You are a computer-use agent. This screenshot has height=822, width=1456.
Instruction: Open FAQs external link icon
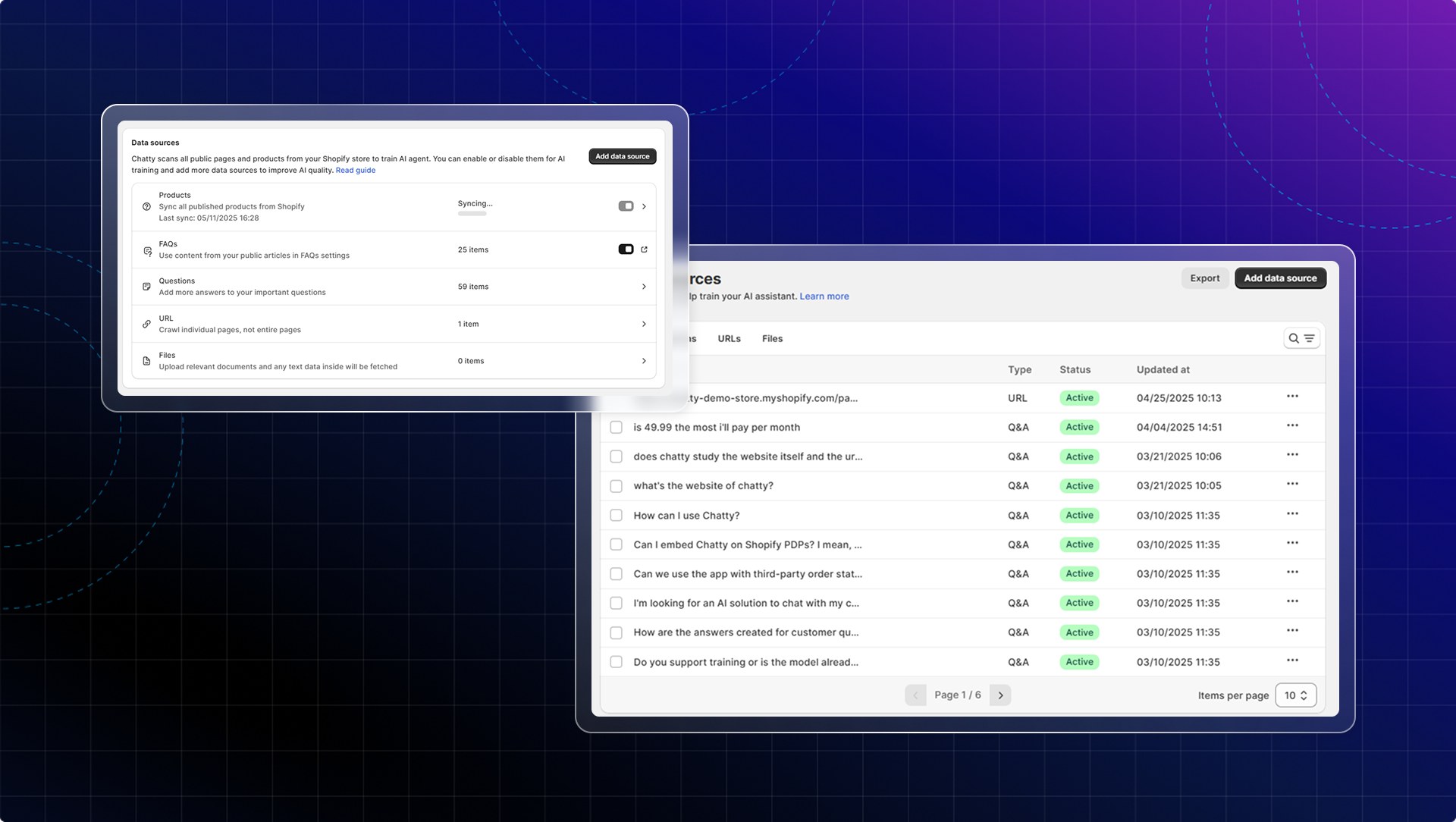click(x=644, y=249)
